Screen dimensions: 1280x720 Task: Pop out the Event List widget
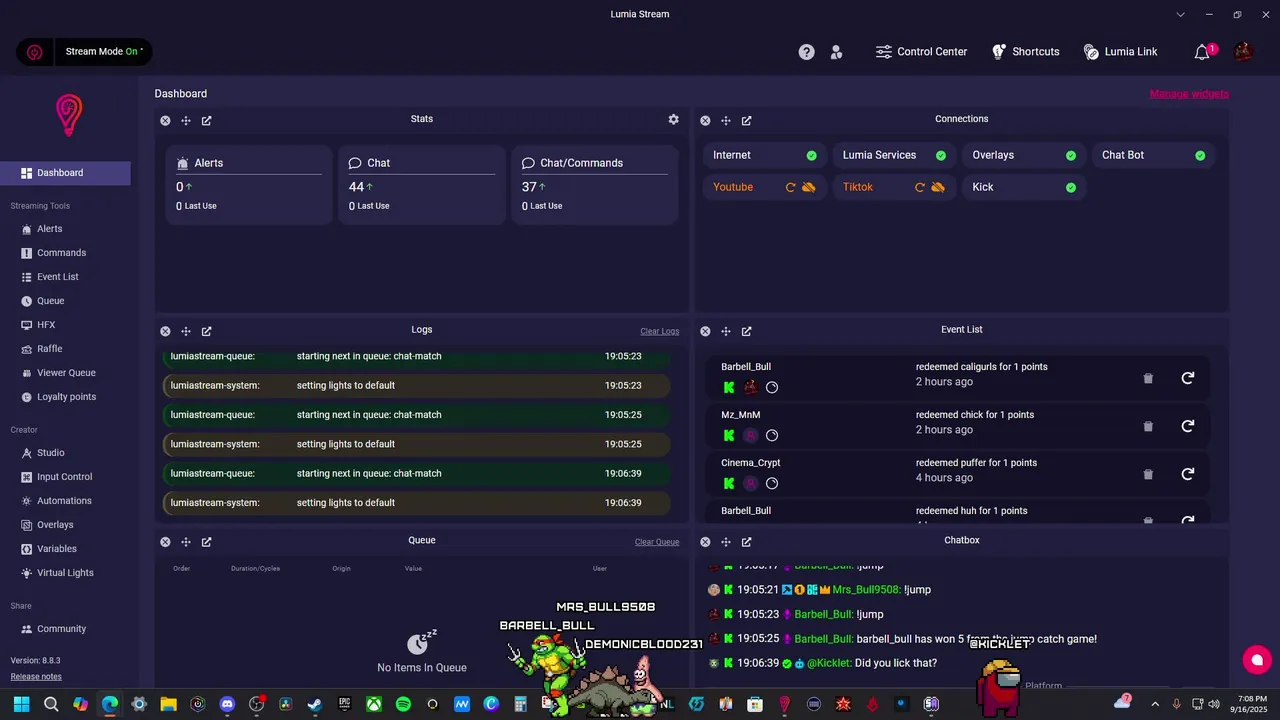tap(746, 331)
